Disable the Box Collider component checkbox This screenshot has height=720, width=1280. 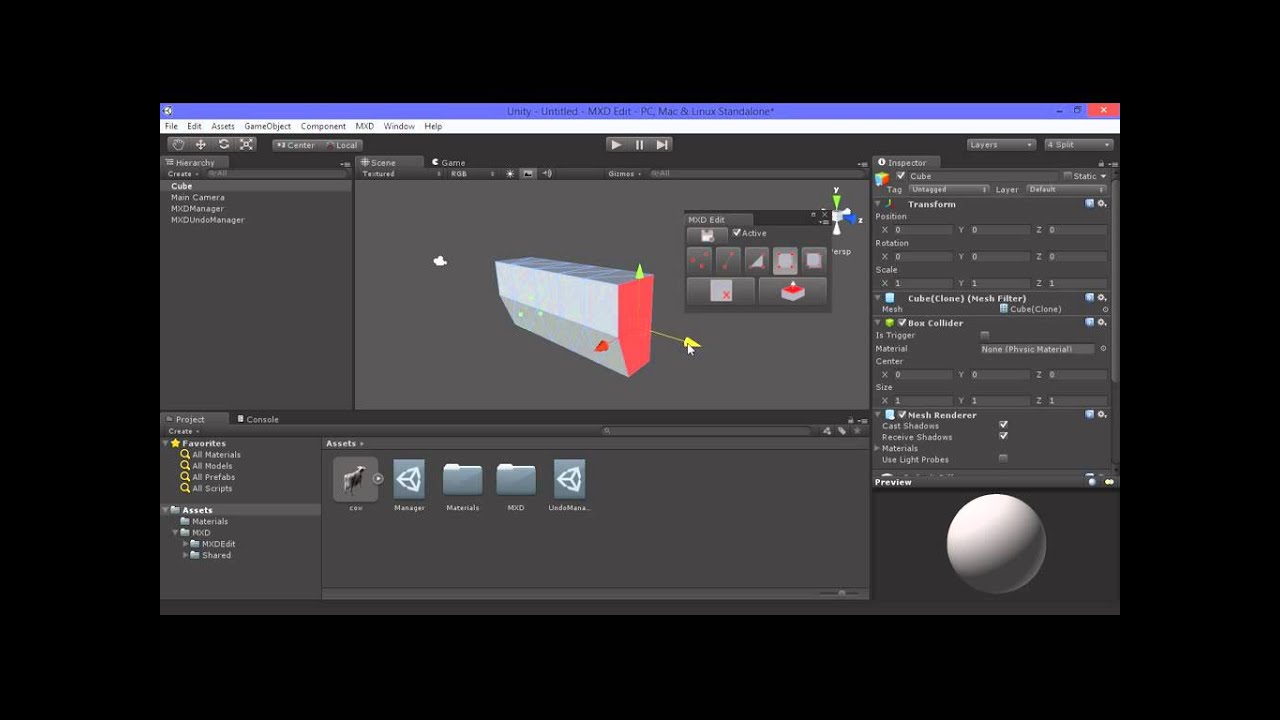902,323
